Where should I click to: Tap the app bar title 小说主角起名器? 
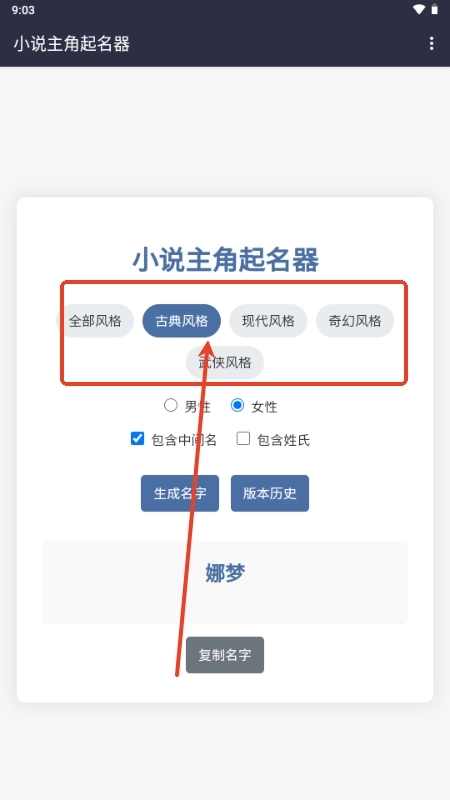coord(71,44)
